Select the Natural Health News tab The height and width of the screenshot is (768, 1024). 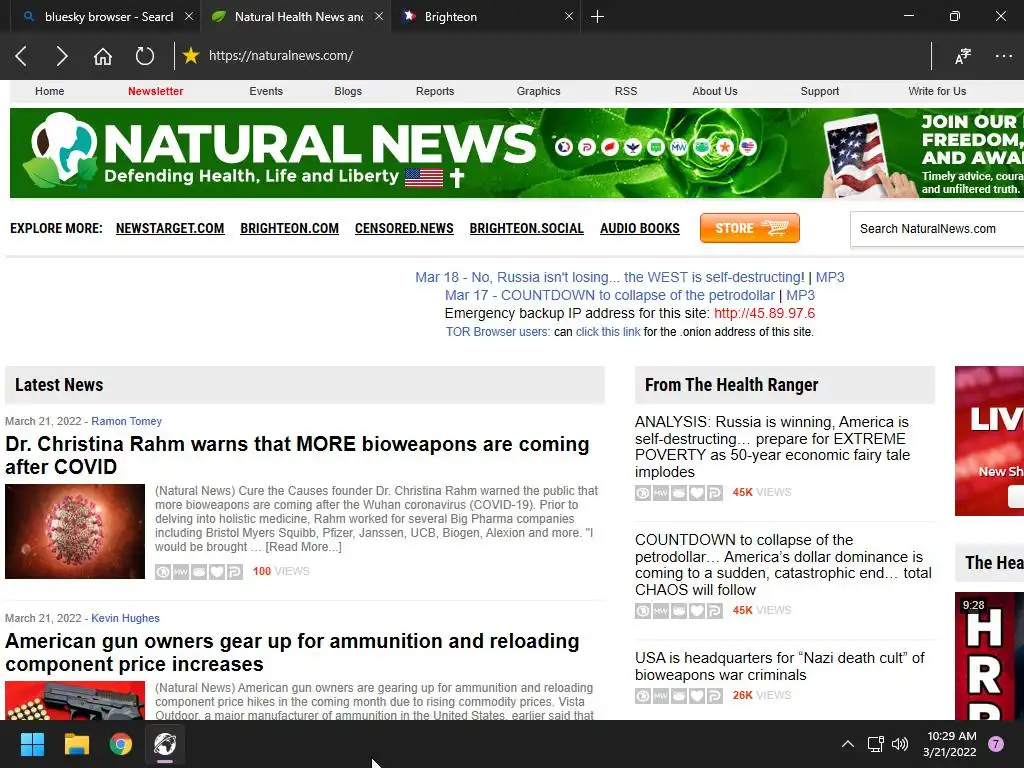pos(296,16)
